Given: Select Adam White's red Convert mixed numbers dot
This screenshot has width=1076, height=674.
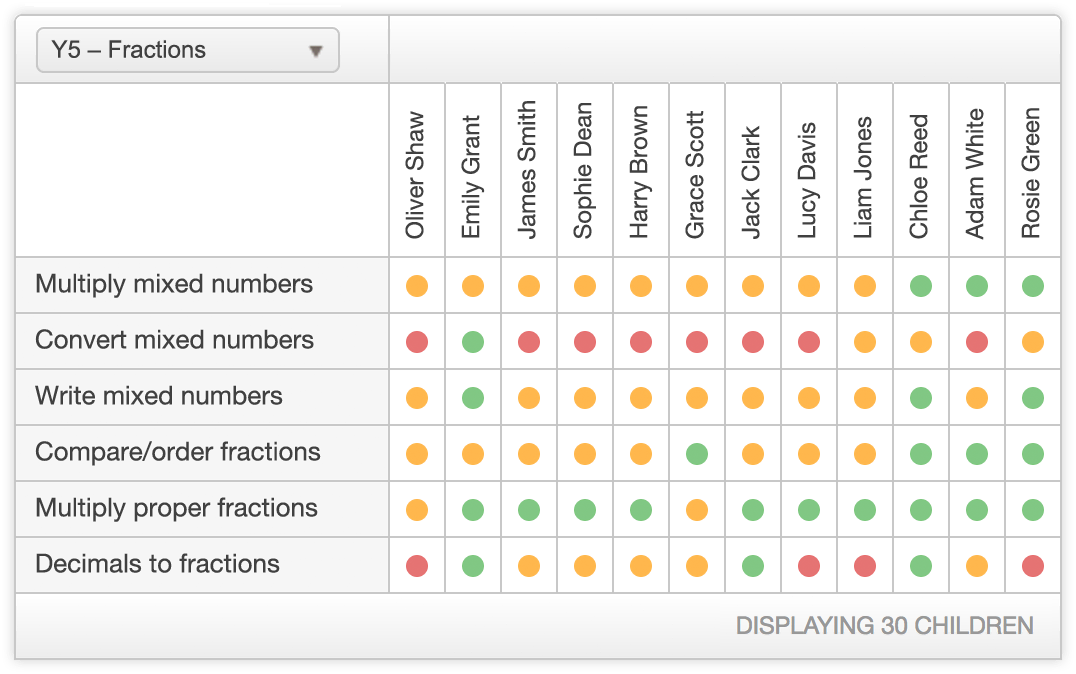Looking at the screenshot, I should tap(977, 342).
